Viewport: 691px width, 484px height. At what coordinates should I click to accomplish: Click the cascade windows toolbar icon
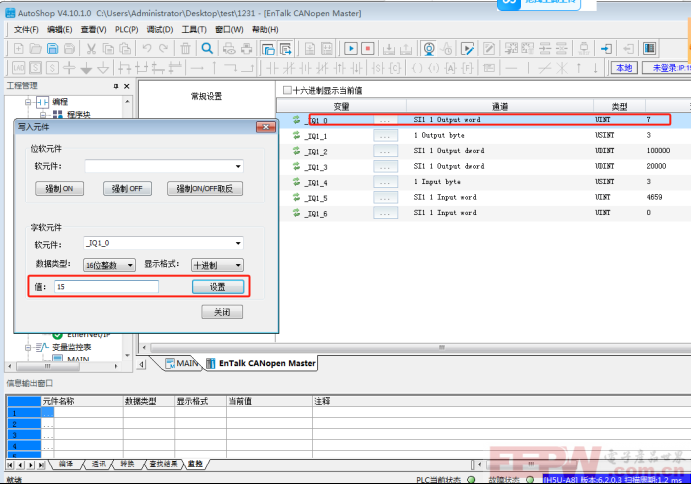pos(268,48)
